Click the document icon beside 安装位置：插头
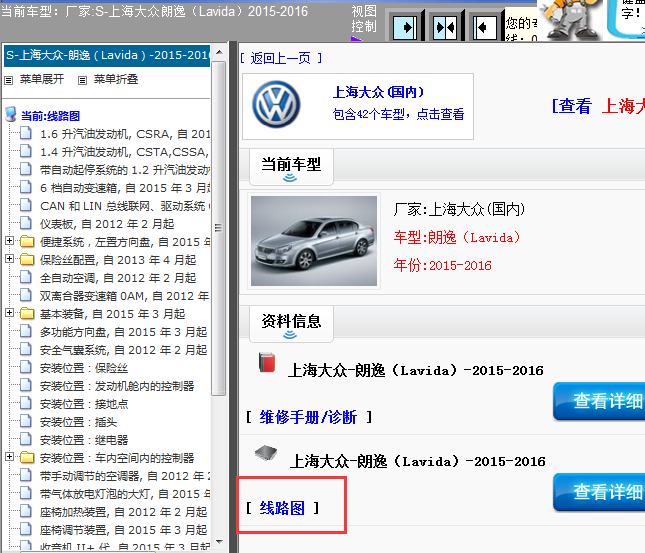The width and height of the screenshot is (645, 553). (26, 421)
